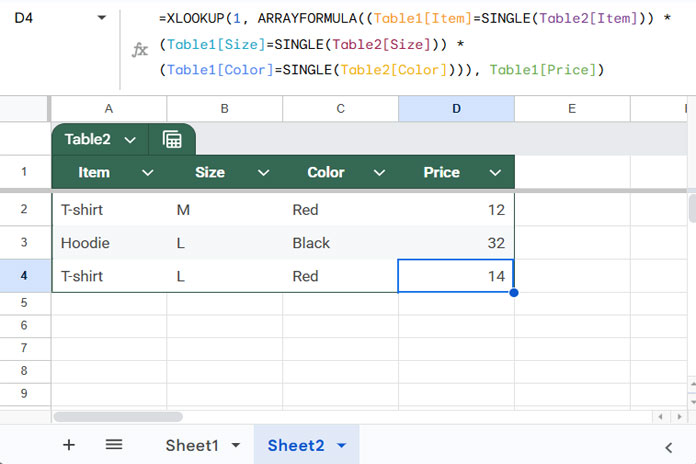Open the All Sheets list icon

pyautogui.click(x=114, y=444)
